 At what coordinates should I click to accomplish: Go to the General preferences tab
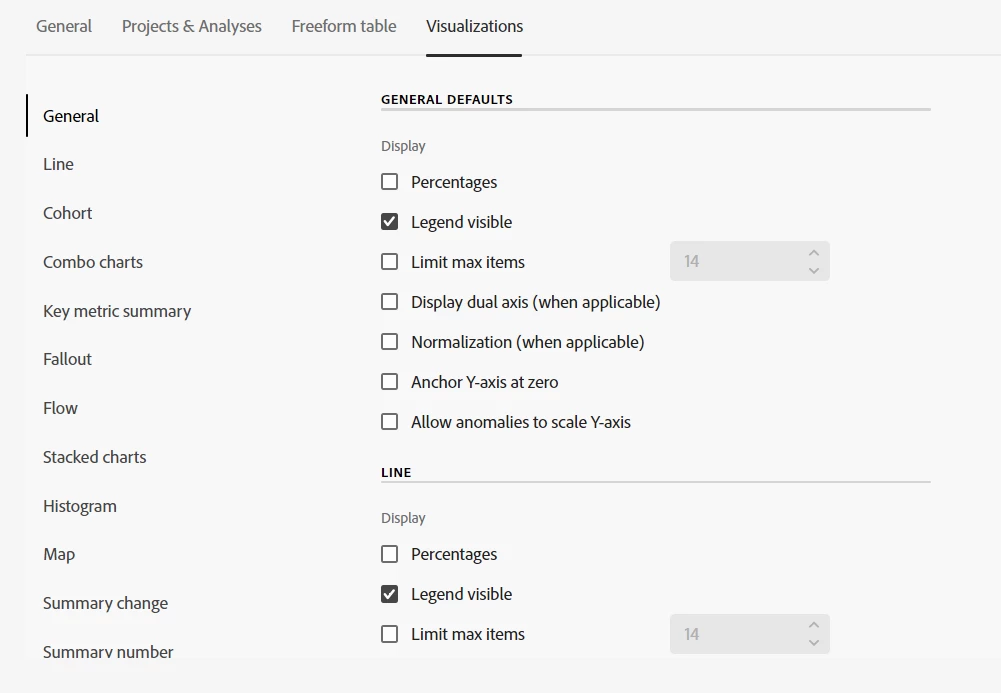click(x=64, y=26)
